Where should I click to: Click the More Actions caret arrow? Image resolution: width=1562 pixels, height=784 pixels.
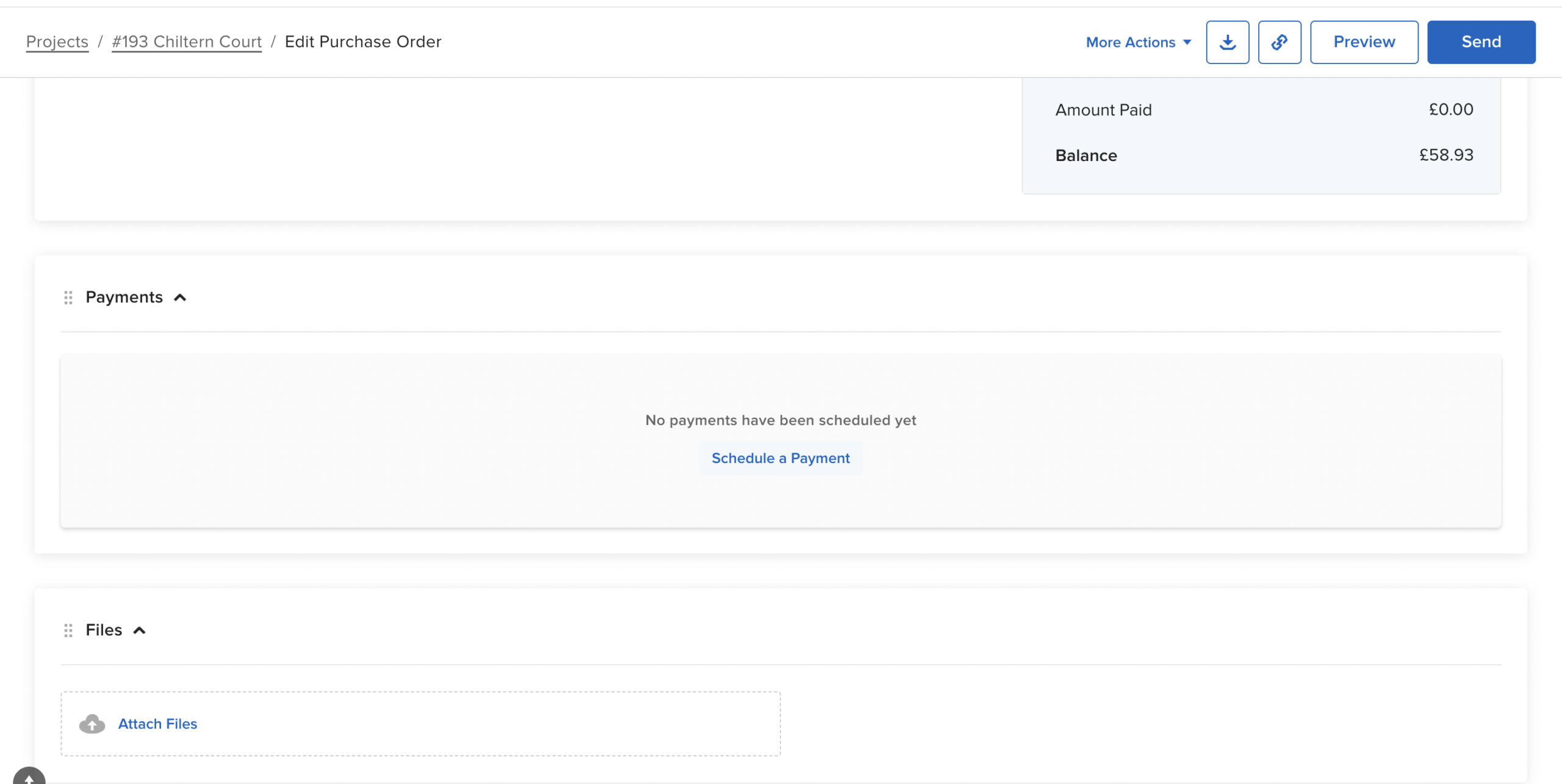pos(1187,43)
